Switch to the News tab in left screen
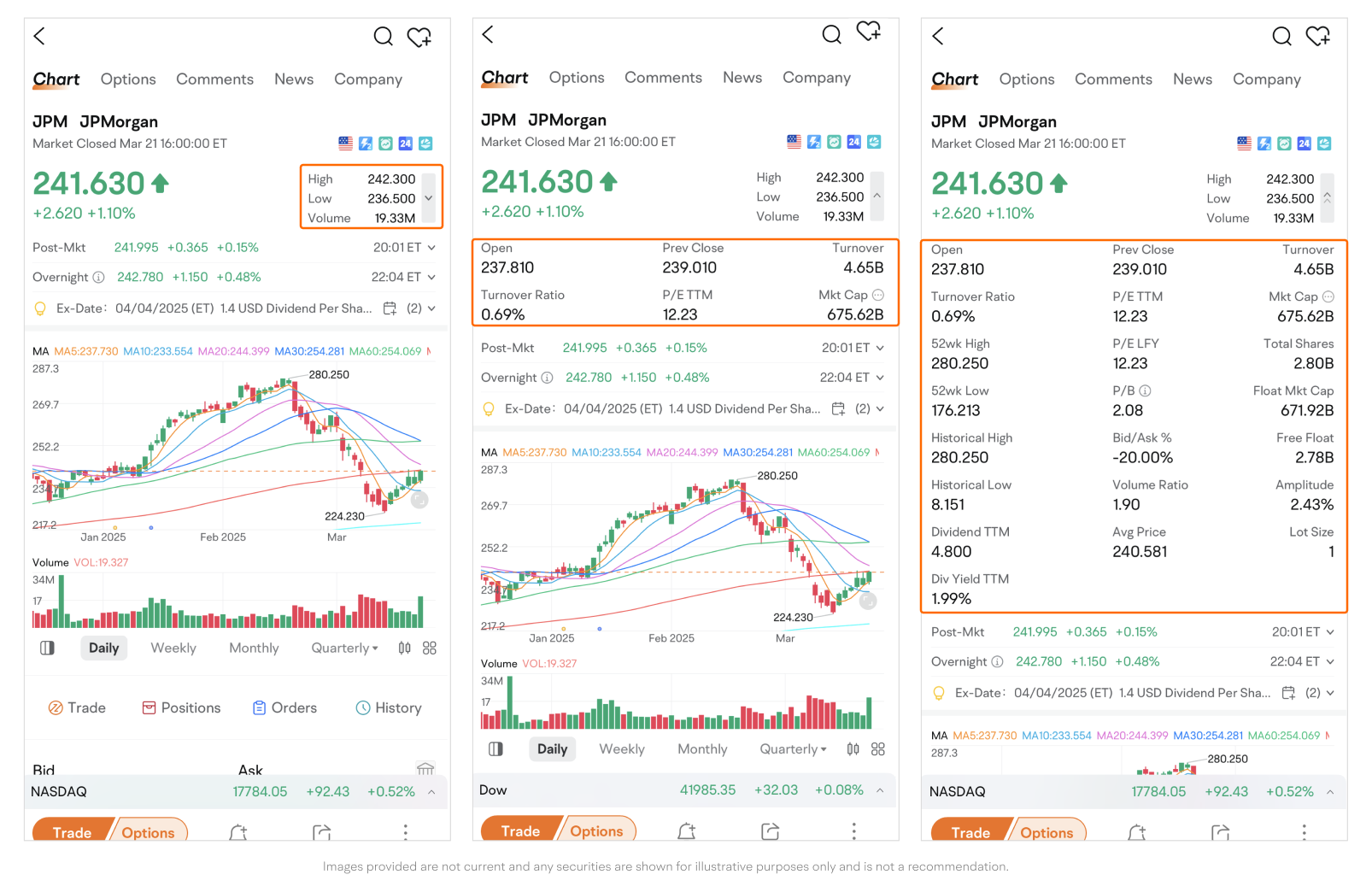Viewport: 1372px width, 892px height. pos(294,79)
